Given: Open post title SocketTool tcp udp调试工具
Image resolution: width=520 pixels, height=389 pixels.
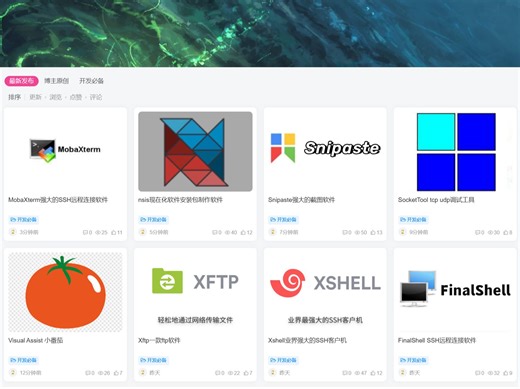Looking at the screenshot, I should point(436,200).
